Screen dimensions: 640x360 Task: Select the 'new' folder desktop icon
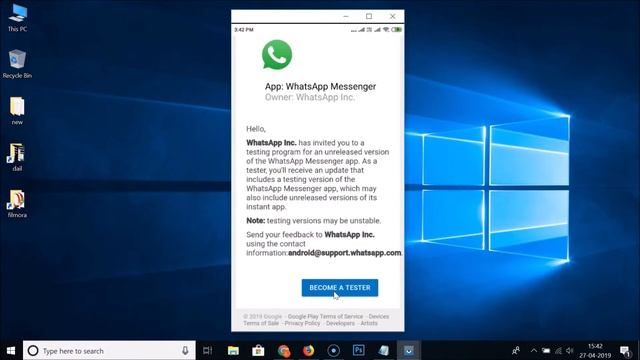pos(17,111)
